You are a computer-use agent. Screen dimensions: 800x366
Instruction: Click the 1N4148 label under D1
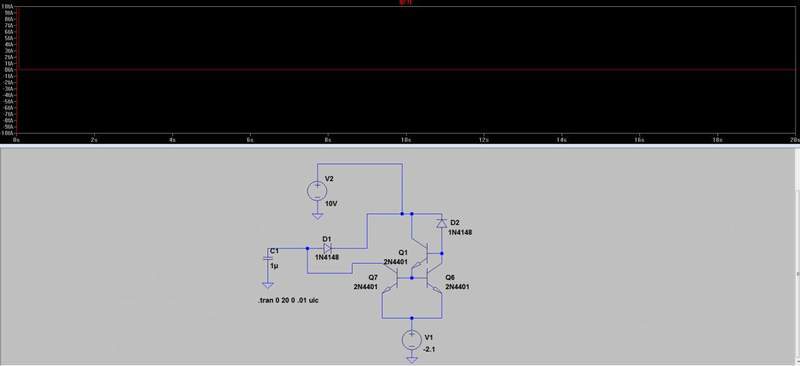[327, 257]
